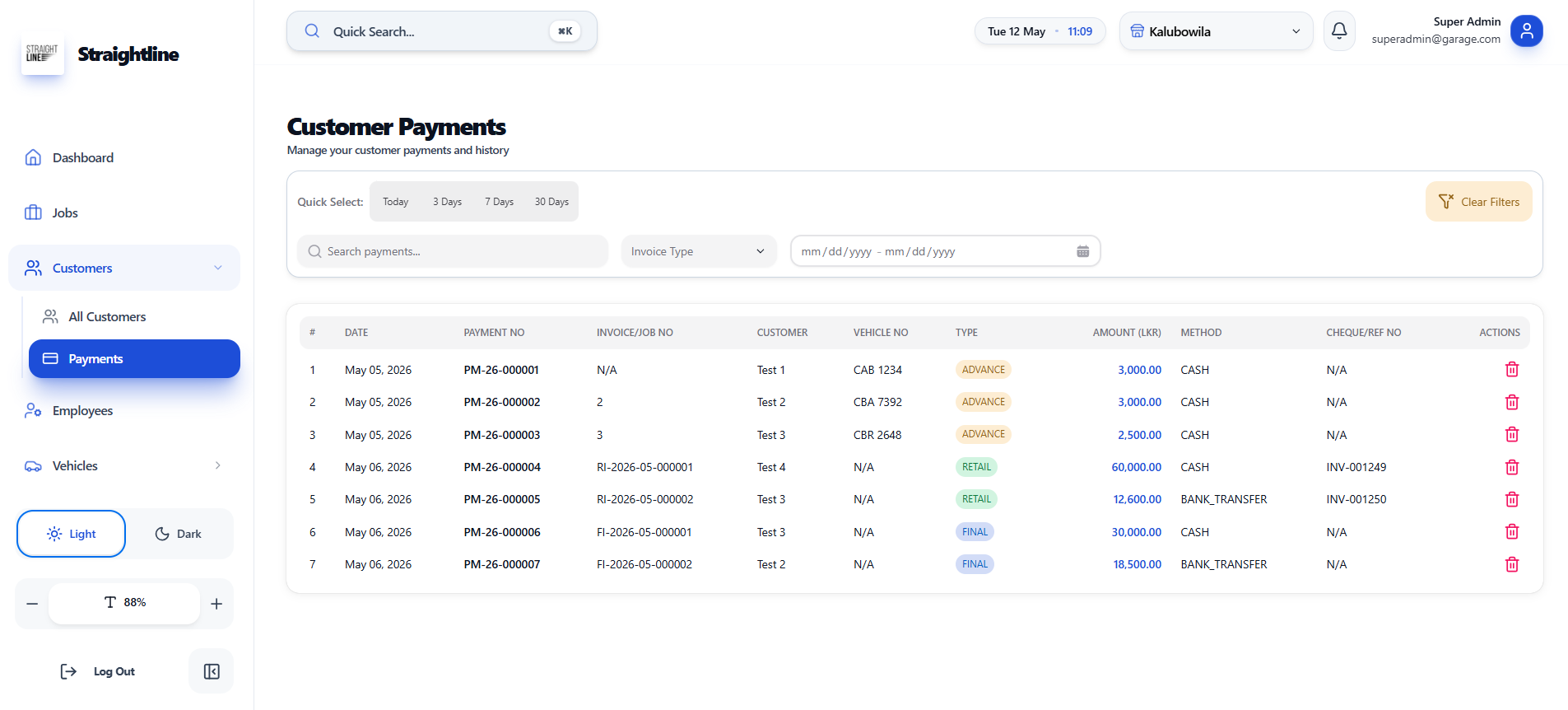1568x710 pixels.
Task: Filter payments to last 7 Days
Action: pos(499,202)
